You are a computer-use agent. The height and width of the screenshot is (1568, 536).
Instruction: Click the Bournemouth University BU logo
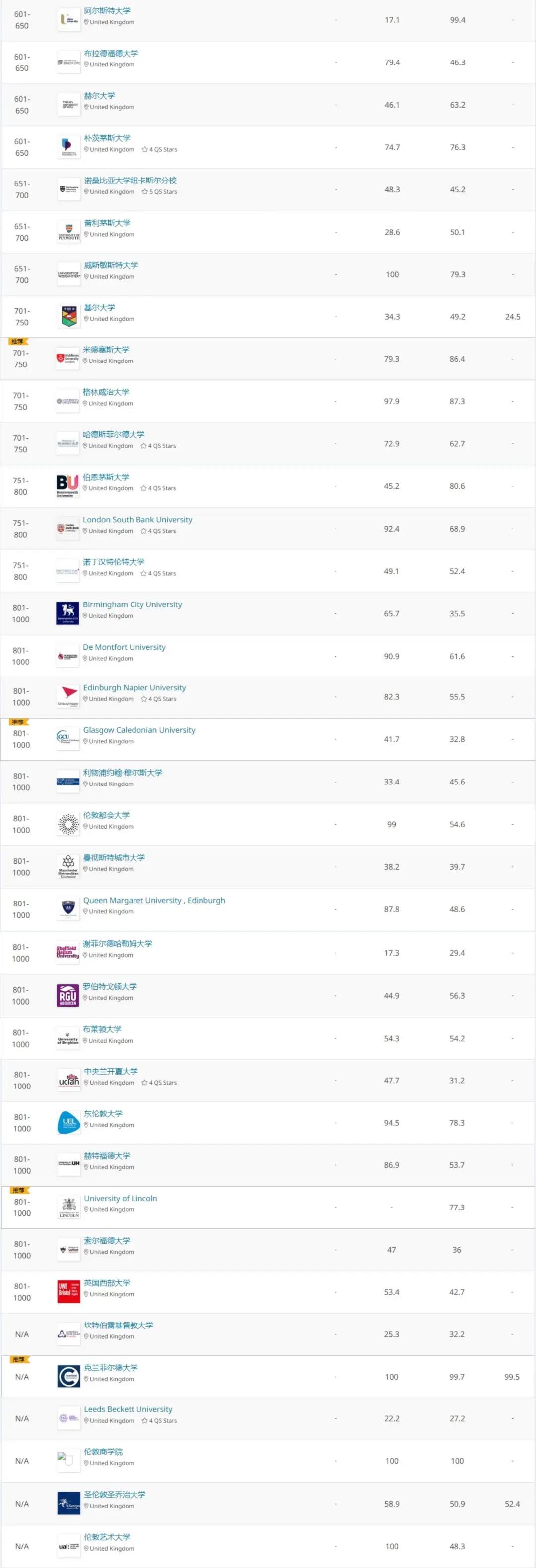coord(67,486)
